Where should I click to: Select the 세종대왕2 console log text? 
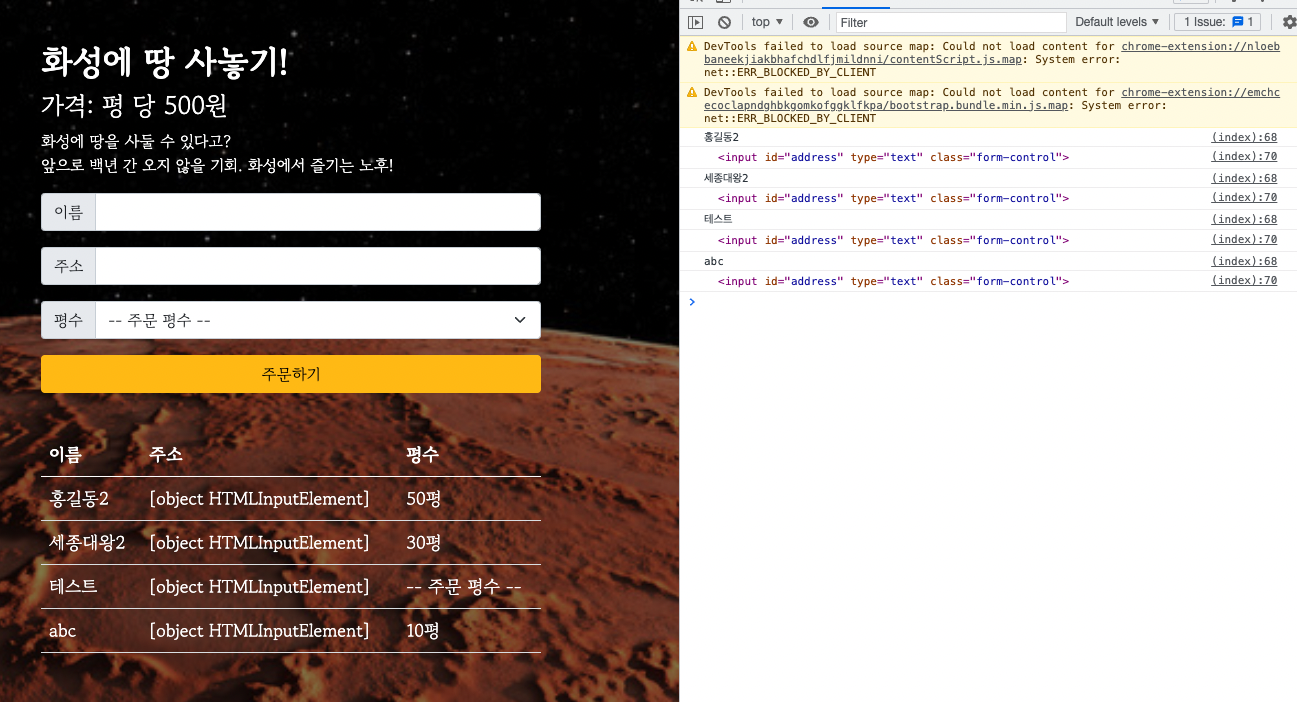(726, 178)
